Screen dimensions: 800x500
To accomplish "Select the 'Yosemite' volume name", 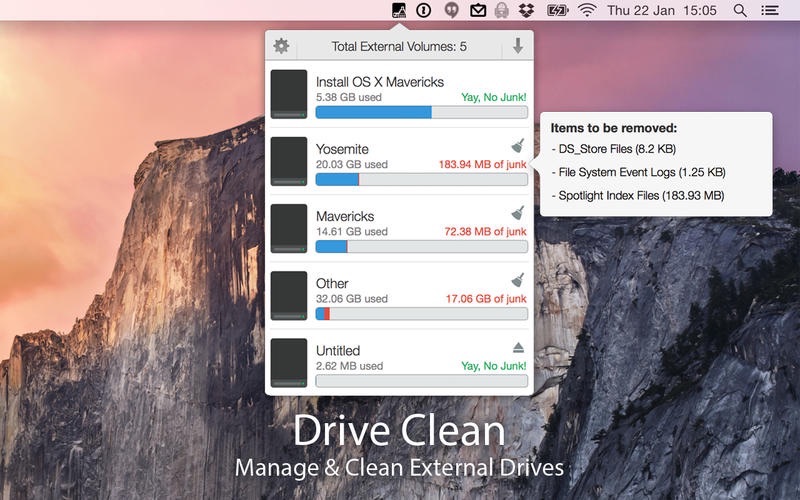I will tap(342, 149).
